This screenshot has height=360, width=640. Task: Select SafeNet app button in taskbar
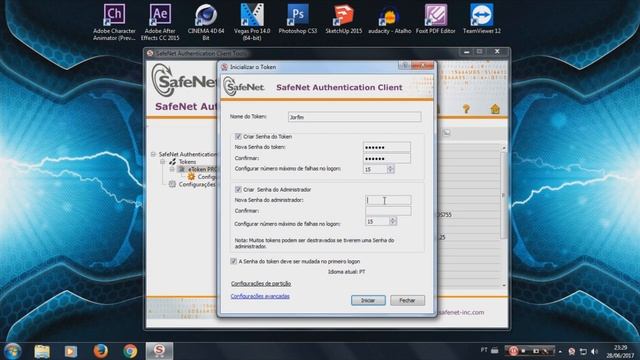click(x=159, y=351)
